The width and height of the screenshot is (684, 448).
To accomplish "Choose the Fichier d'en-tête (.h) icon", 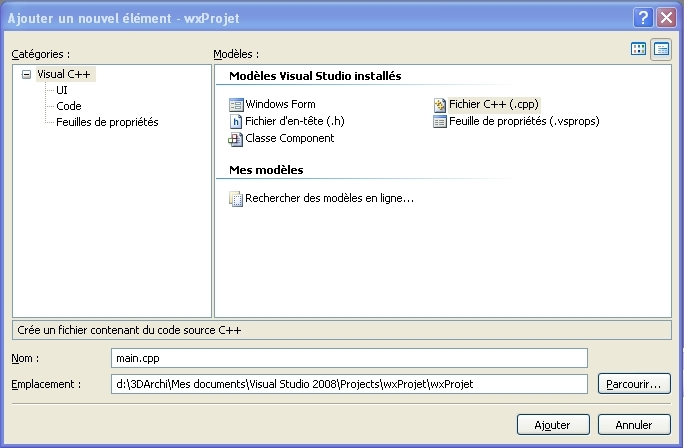I will [236, 121].
